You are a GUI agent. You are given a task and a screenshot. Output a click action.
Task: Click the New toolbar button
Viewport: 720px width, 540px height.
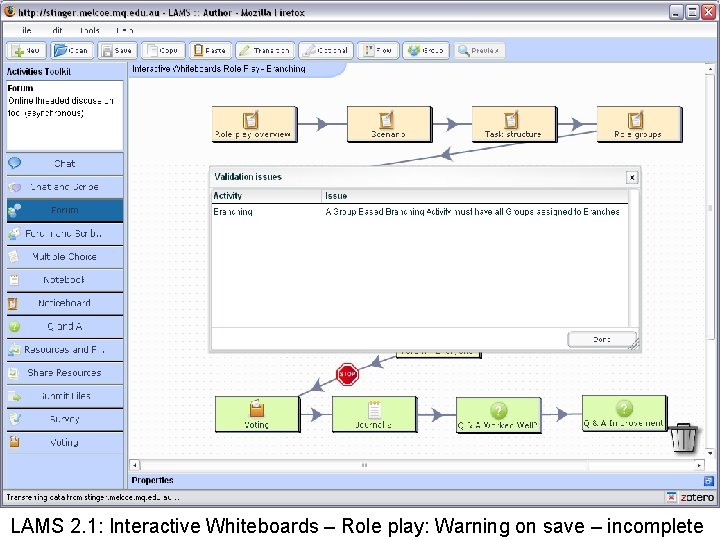[x=27, y=51]
